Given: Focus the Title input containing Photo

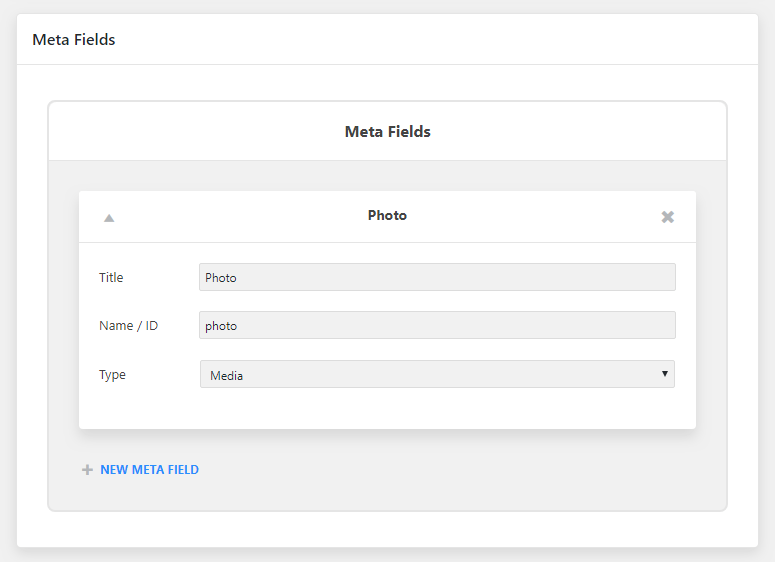Looking at the screenshot, I should point(437,277).
